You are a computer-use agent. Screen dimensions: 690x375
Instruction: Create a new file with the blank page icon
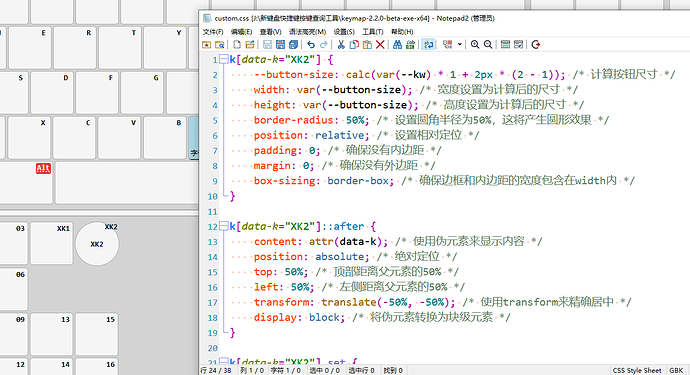[x=237, y=44]
